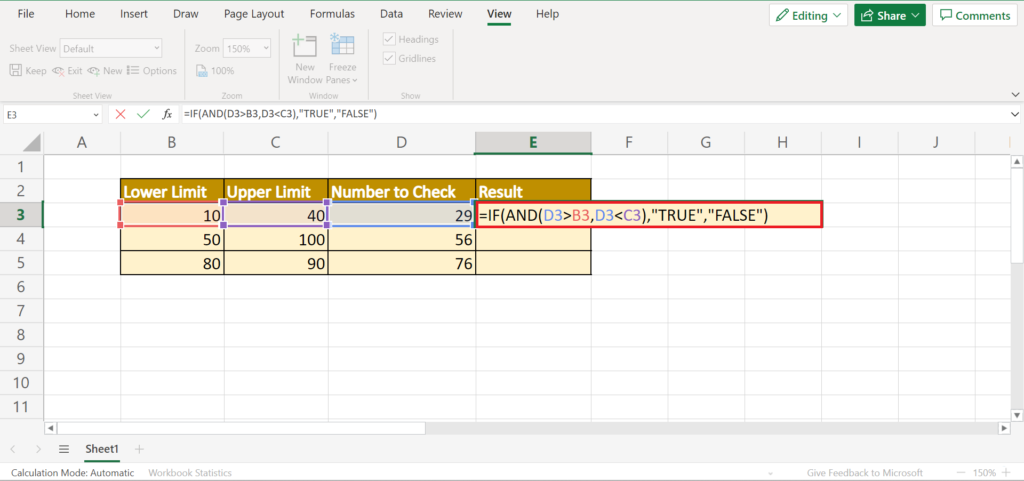Cancel the formula entry with red X

tap(120, 114)
